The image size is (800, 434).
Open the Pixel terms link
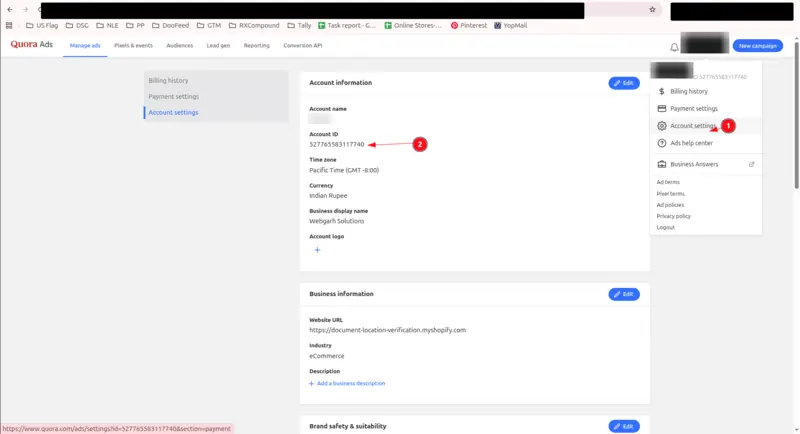pos(670,194)
